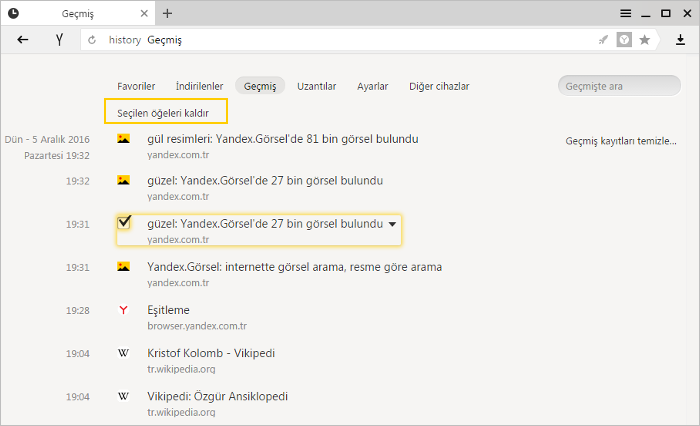Open the Ayarlar section

coord(372,86)
